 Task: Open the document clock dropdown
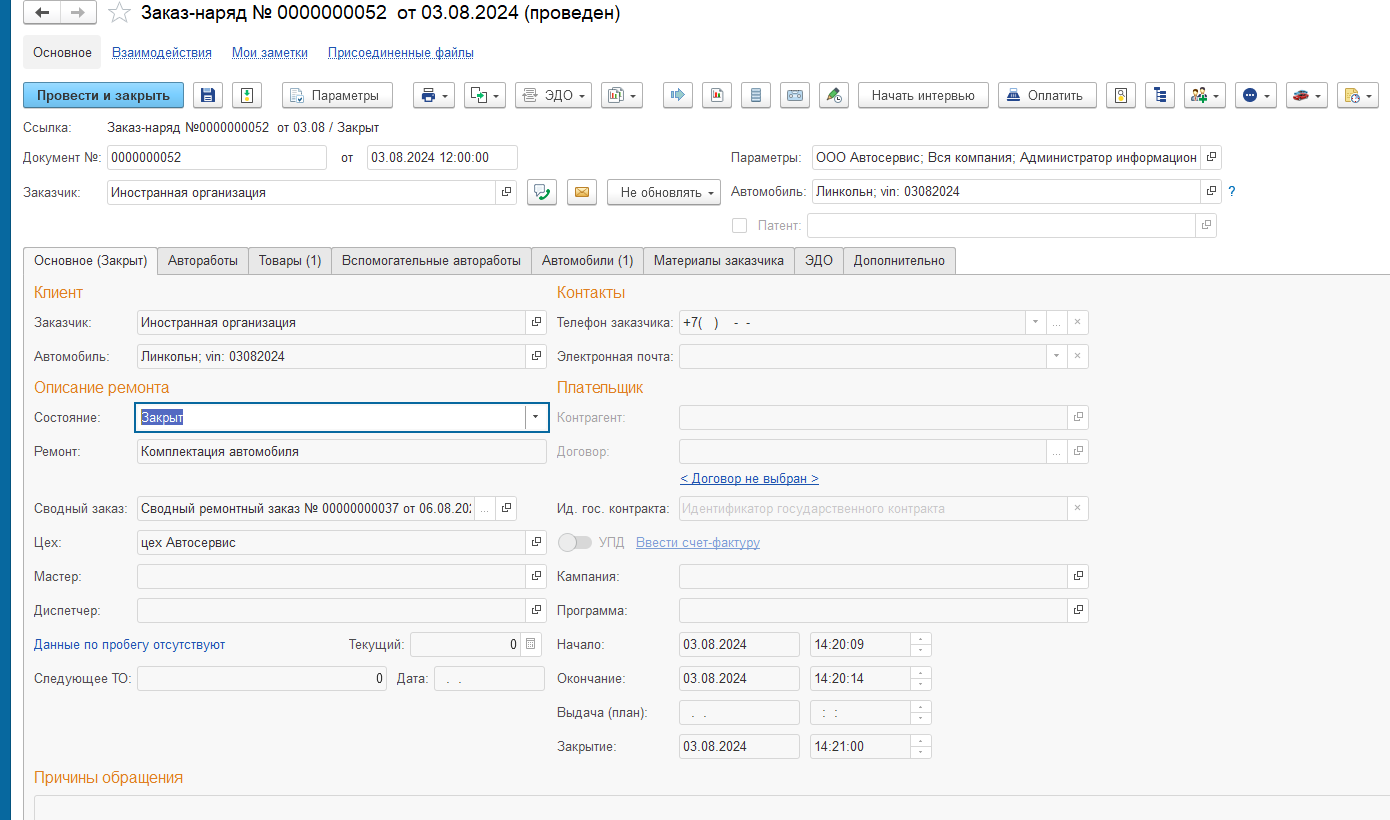1358,95
